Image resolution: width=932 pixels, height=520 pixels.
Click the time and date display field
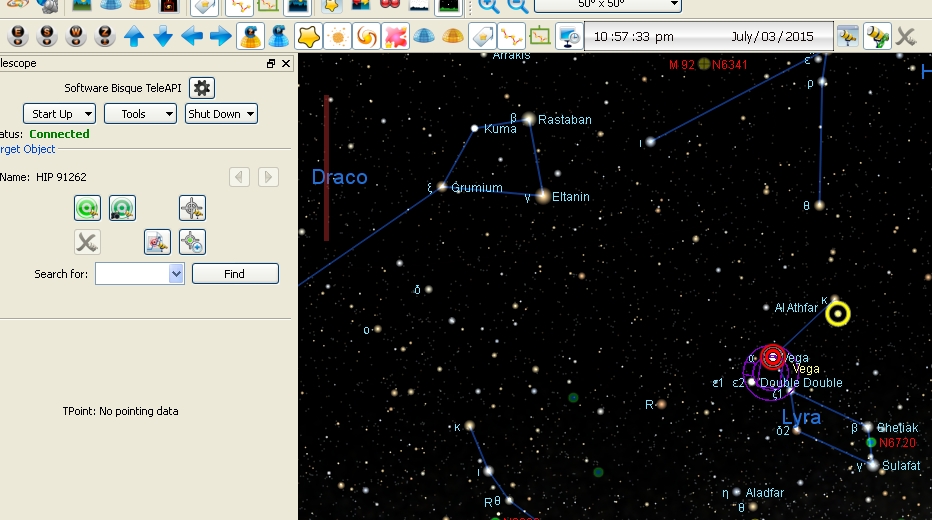click(709, 36)
